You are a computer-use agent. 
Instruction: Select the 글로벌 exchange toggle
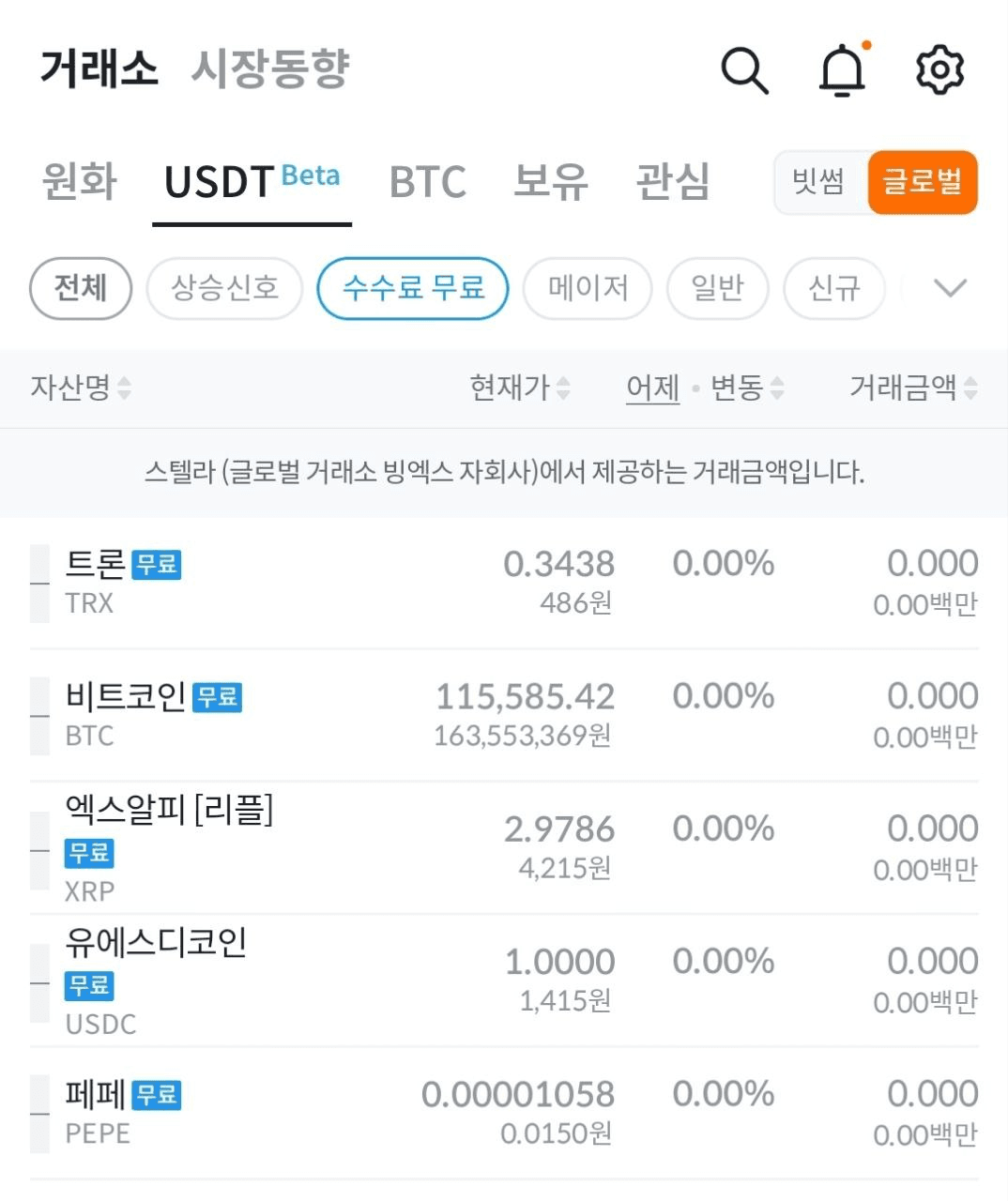(x=923, y=182)
